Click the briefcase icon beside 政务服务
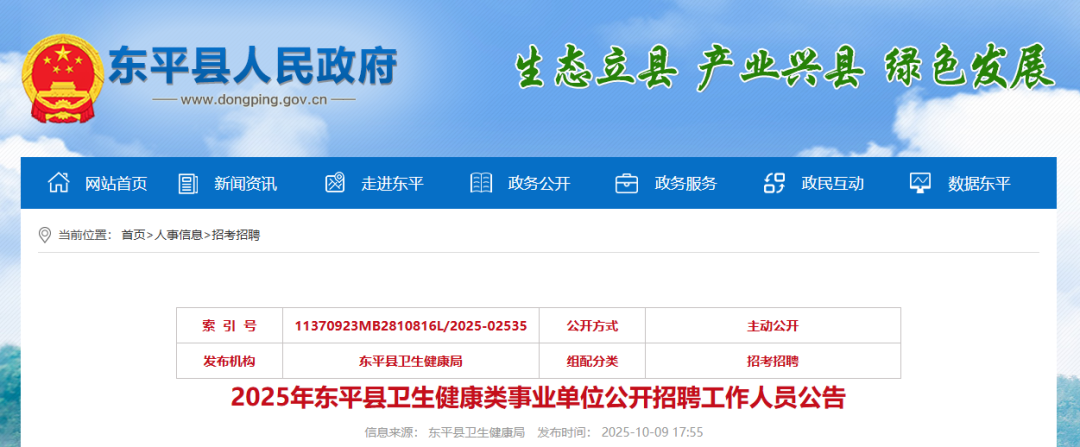The width and height of the screenshot is (1080, 447). (x=627, y=183)
